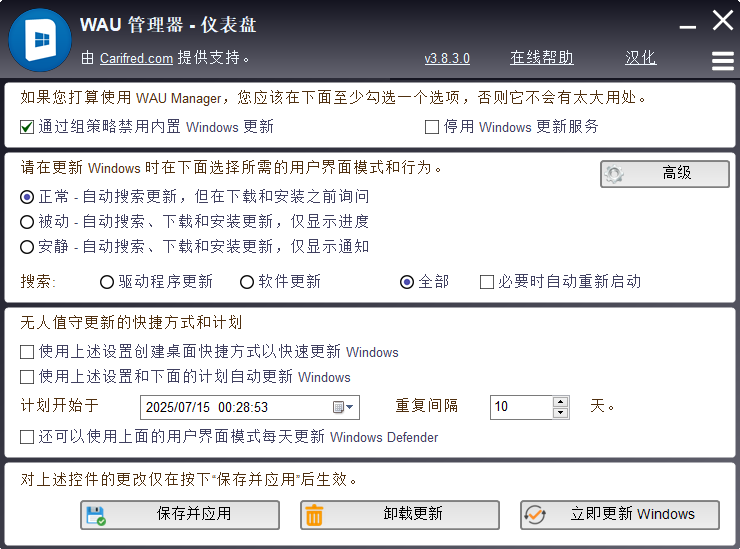This screenshot has width=740, height=549.
Task: Click the 重复间隔 value field showing 10
Action: pyautogui.click(x=521, y=407)
